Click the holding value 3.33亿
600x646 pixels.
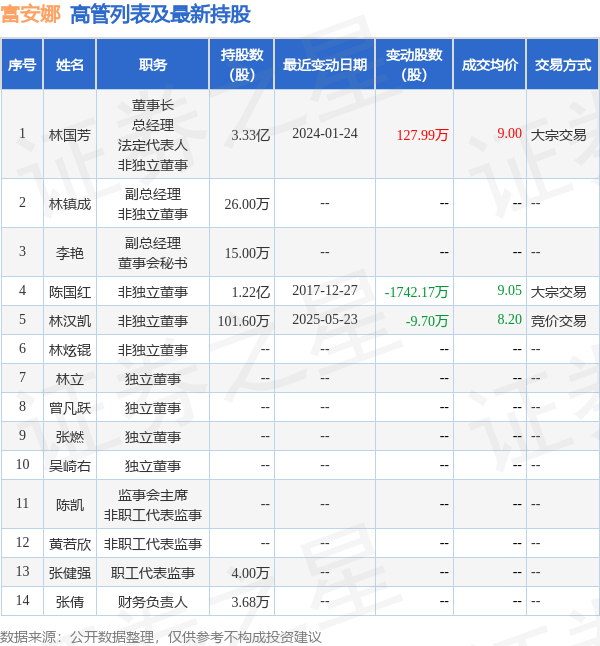251,135
